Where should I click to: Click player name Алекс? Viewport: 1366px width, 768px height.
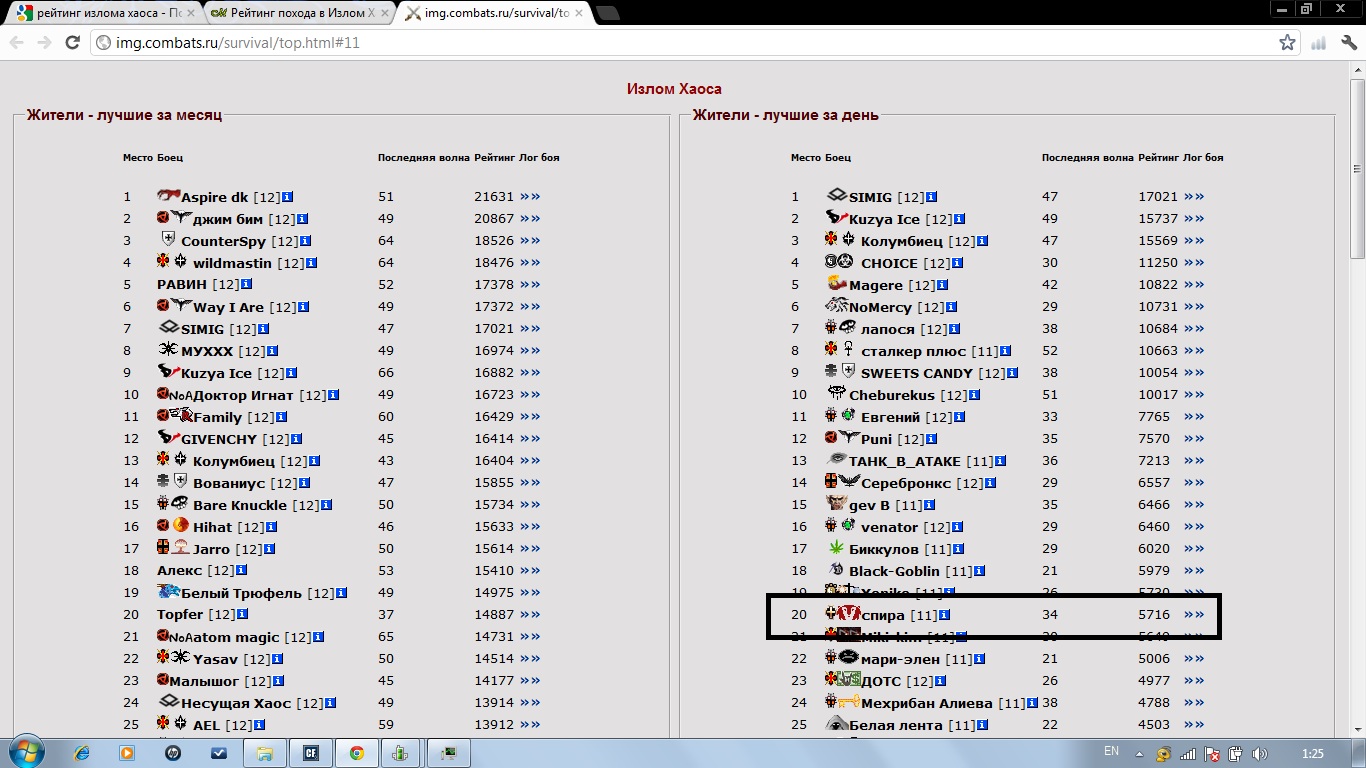pos(180,571)
